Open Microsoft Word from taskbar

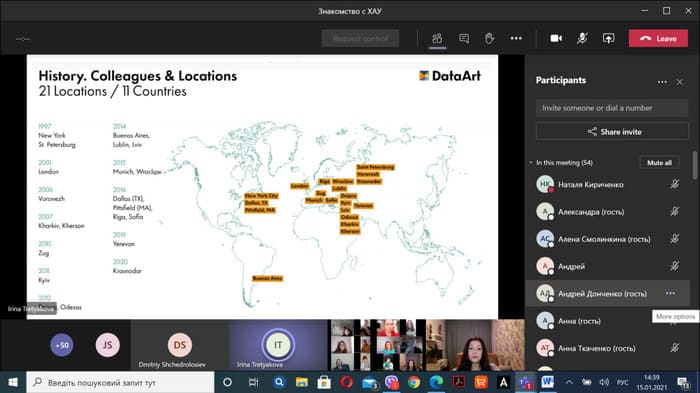pyautogui.click(x=548, y=382)
